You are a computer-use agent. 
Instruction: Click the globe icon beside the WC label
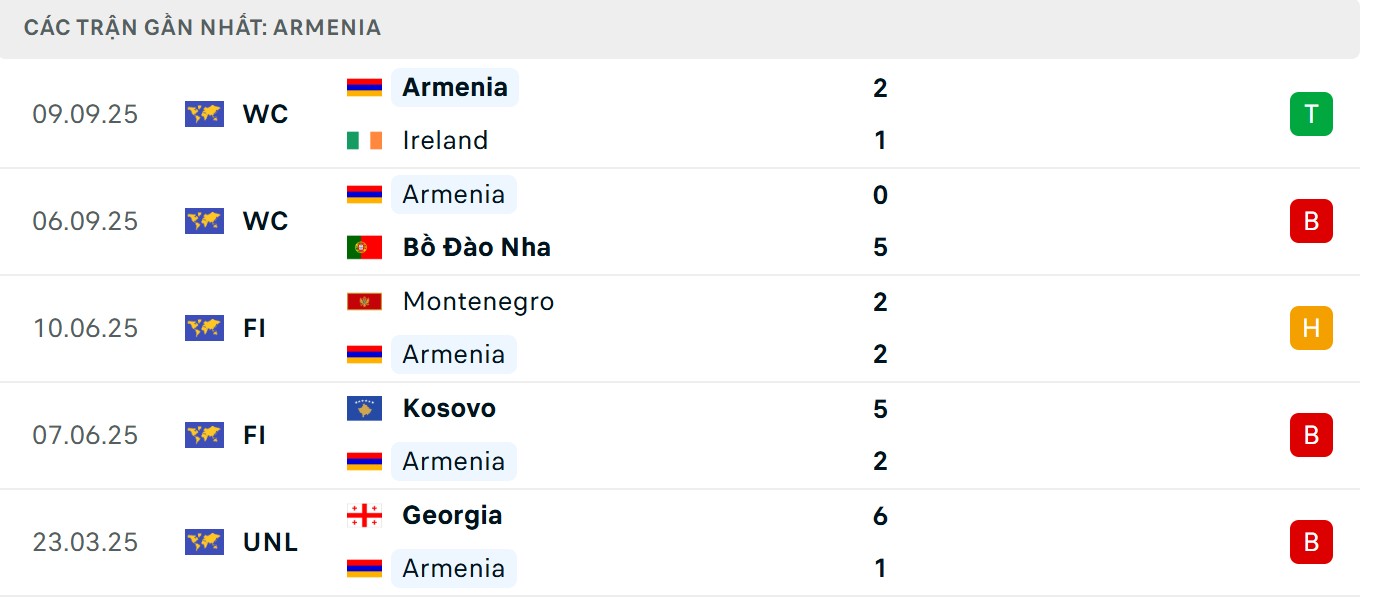204,114
